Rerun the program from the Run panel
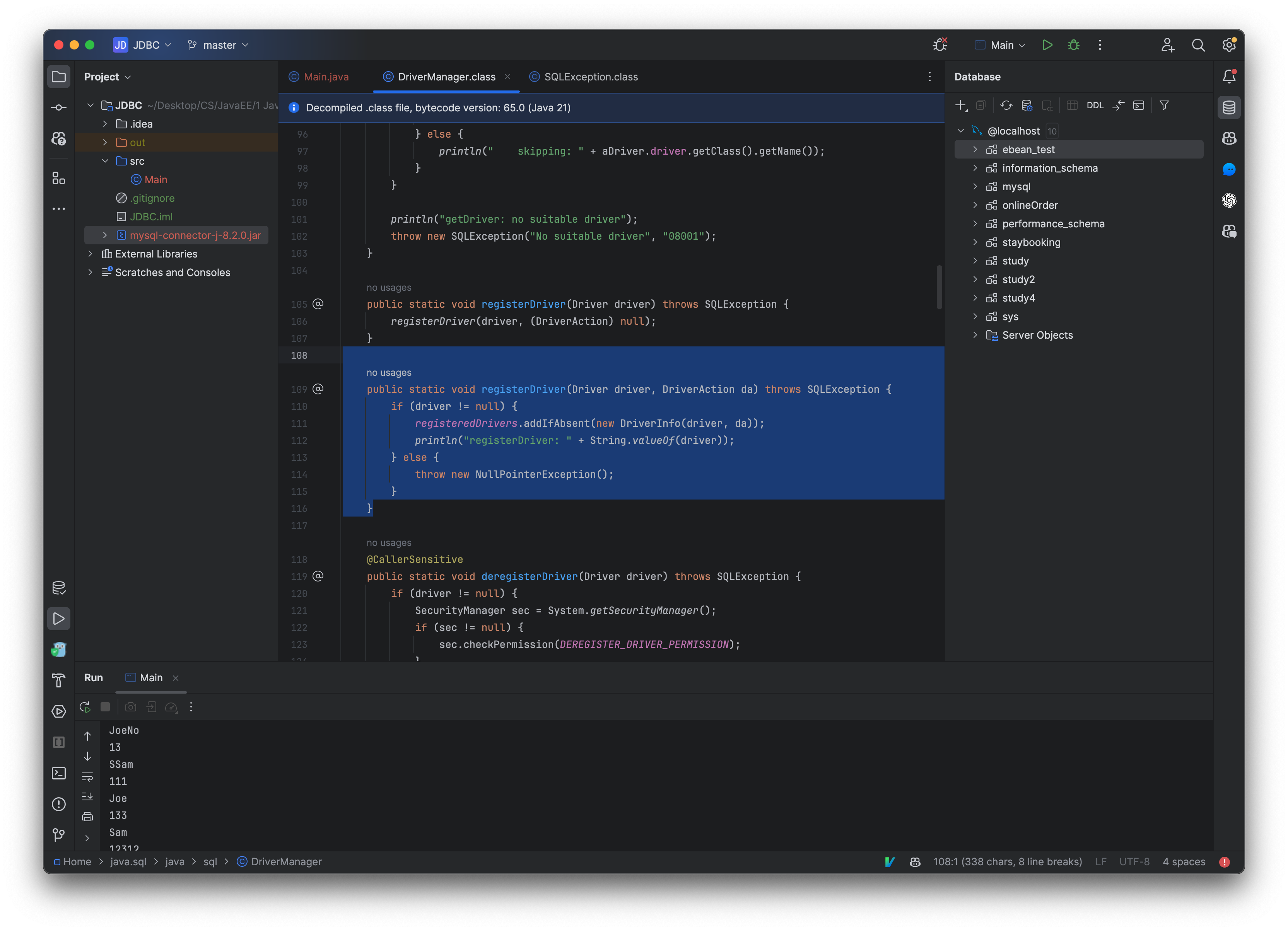The height and width of the screenshot is (931, 1288). point(85,707)
